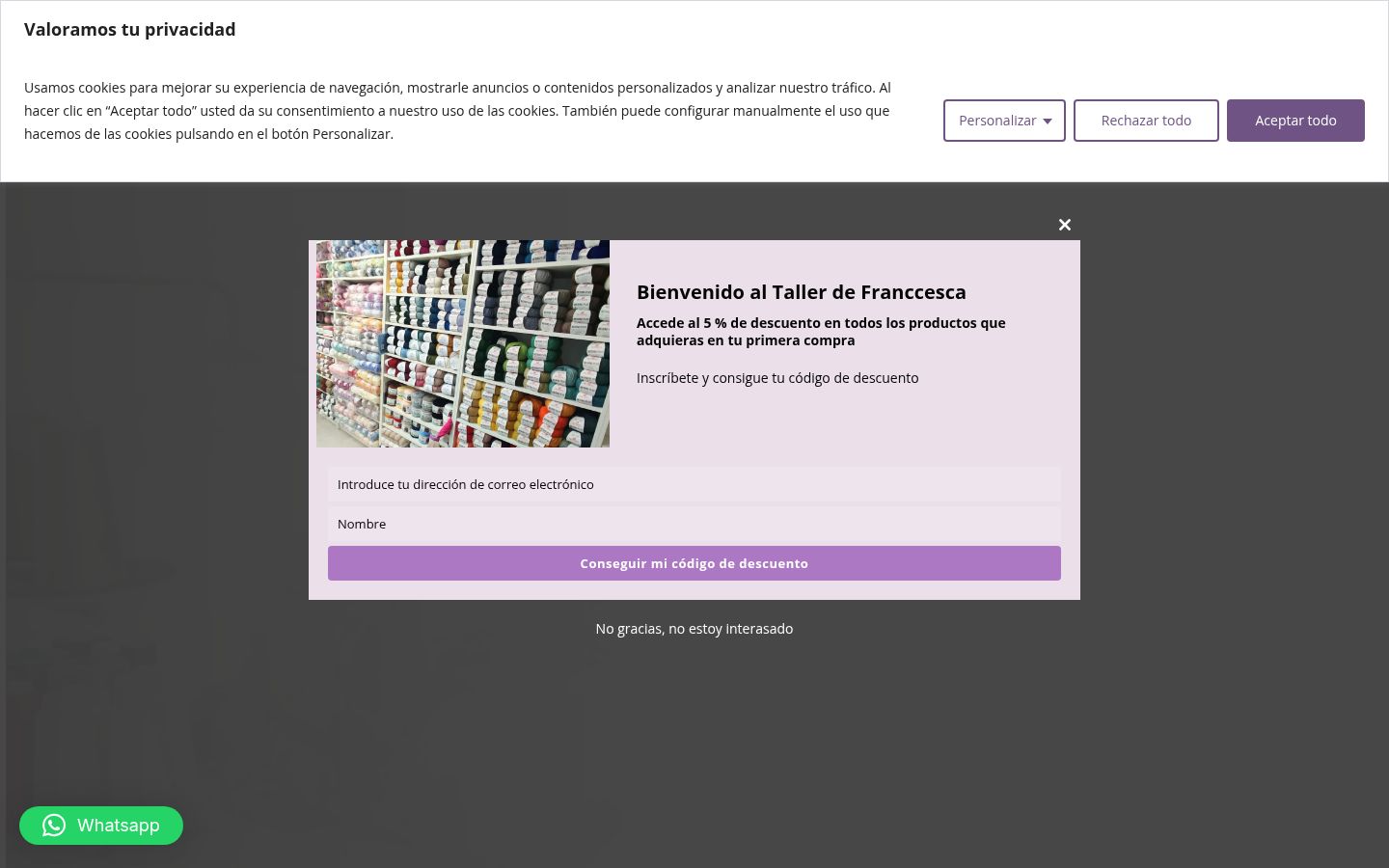
Task: Click Inscríbete y consigue tu código text
Action: point(777,378)
